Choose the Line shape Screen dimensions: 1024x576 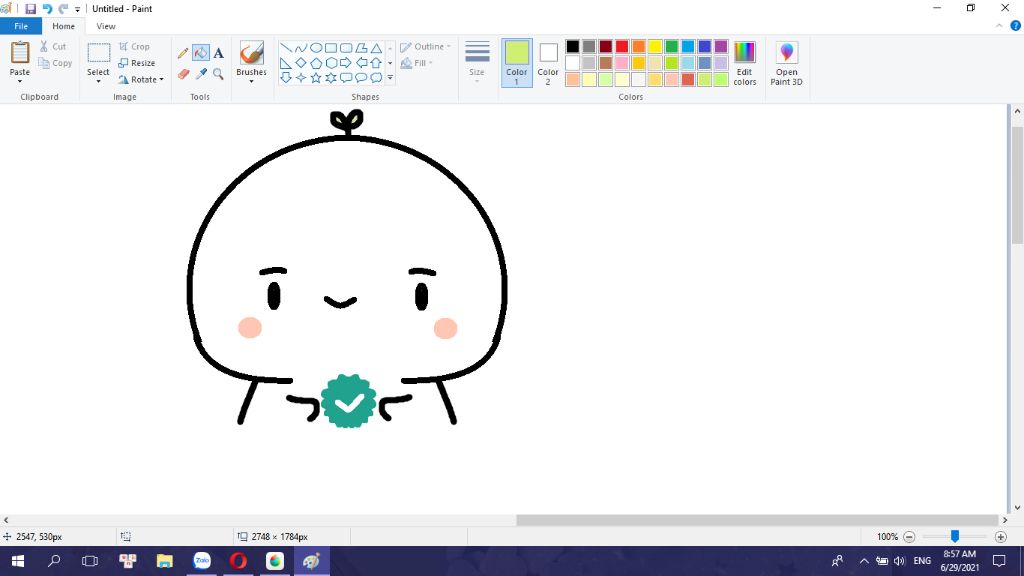[x=286, y=48]
